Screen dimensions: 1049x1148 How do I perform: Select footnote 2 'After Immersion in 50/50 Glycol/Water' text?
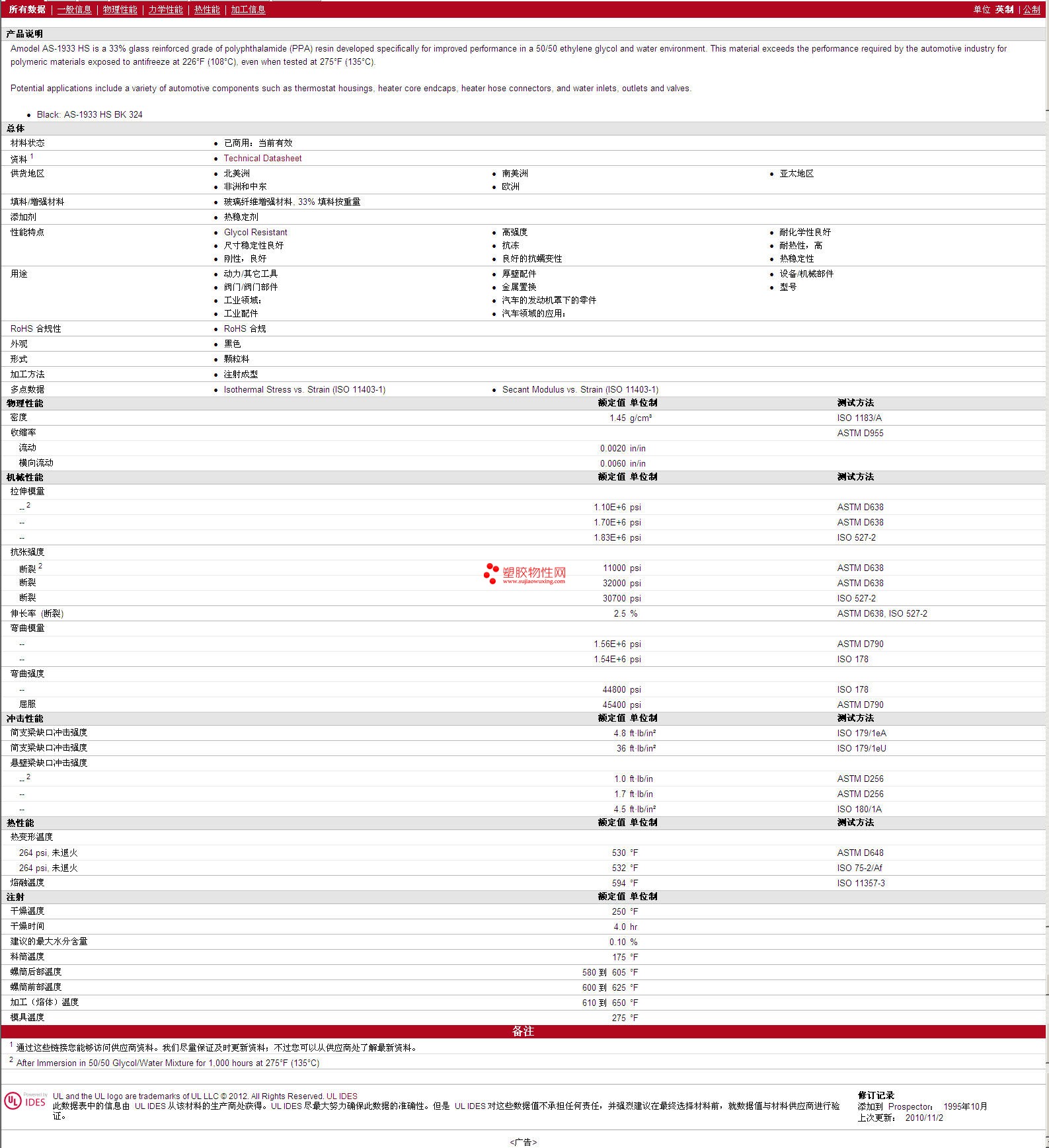[168, 1063]
